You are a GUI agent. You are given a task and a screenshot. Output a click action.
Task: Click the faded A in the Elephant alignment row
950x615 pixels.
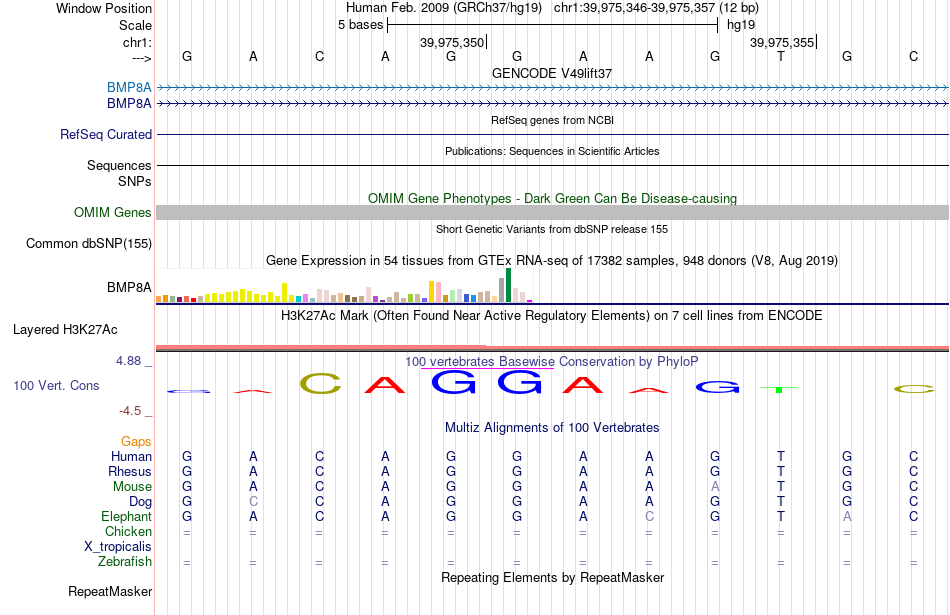[x=847, y=516]
